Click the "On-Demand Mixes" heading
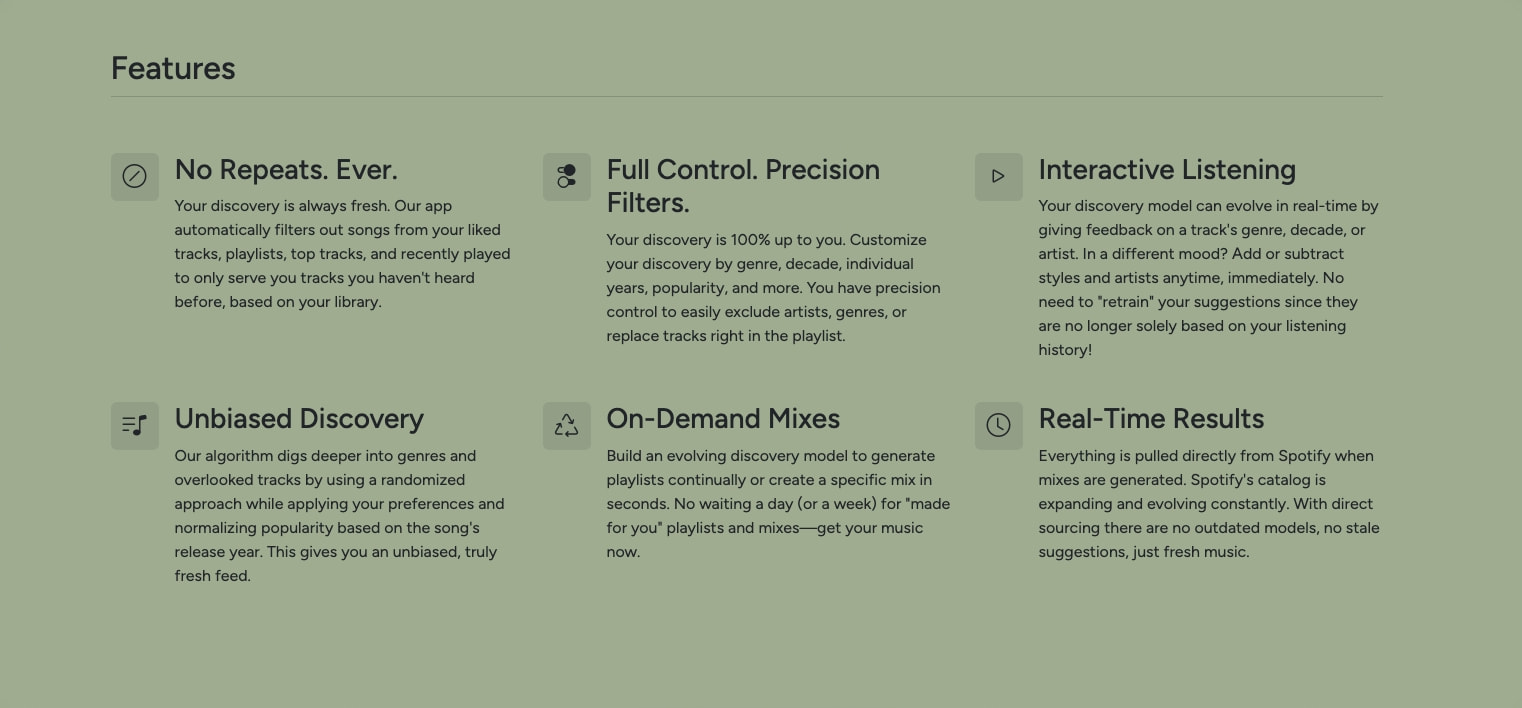This screenshot has height=708, width=1522. pos(723,419)
